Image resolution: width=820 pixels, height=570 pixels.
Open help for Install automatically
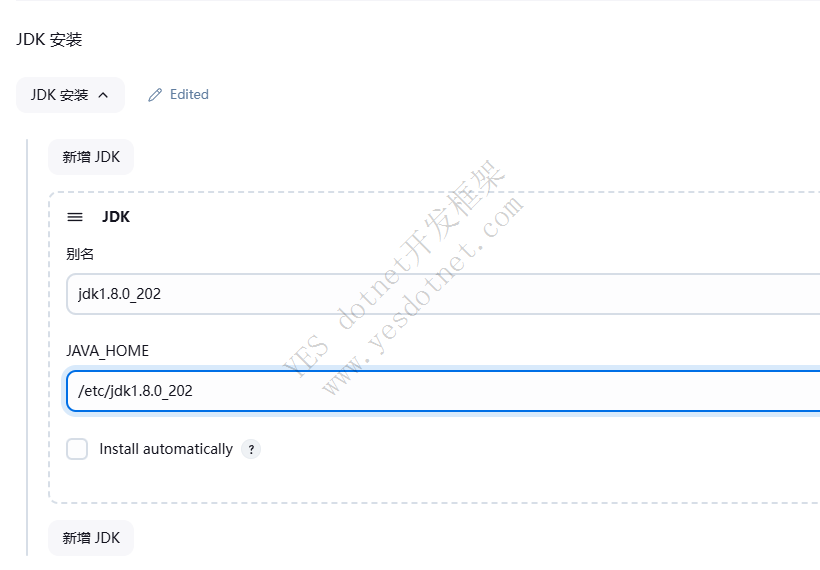(x=251, y=449)
